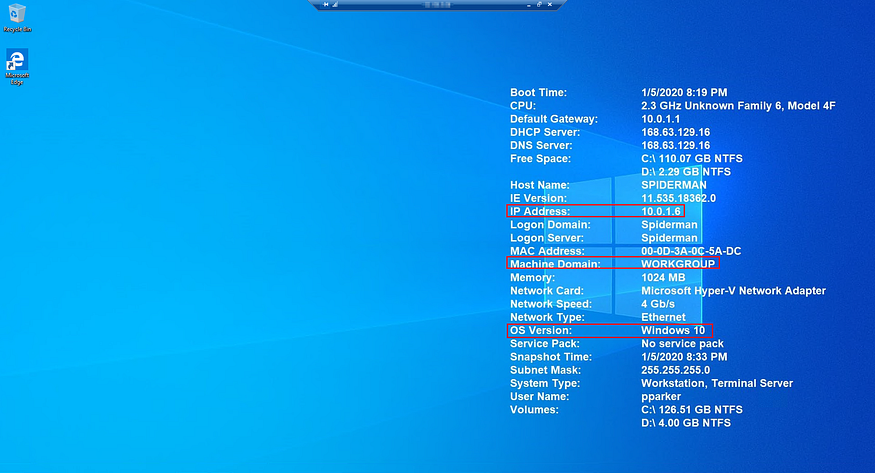Click the Network Speed value 4 Gb/s
This screenshot has width=875, height=473.
point(658,304)
